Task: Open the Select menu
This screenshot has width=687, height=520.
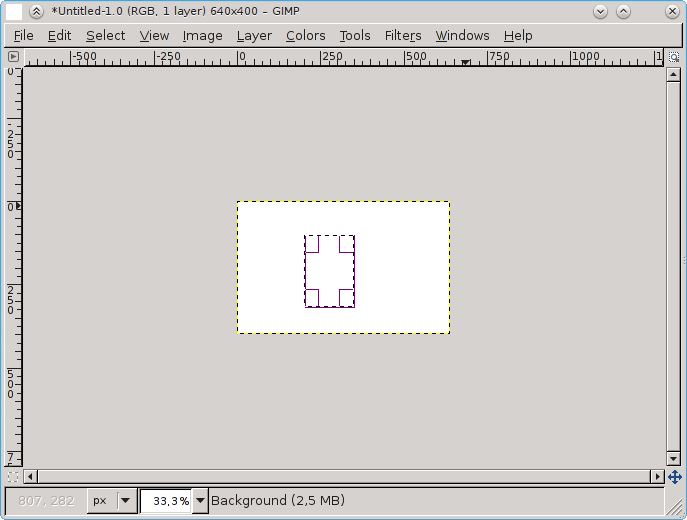Action: click(x=105, y=35)
